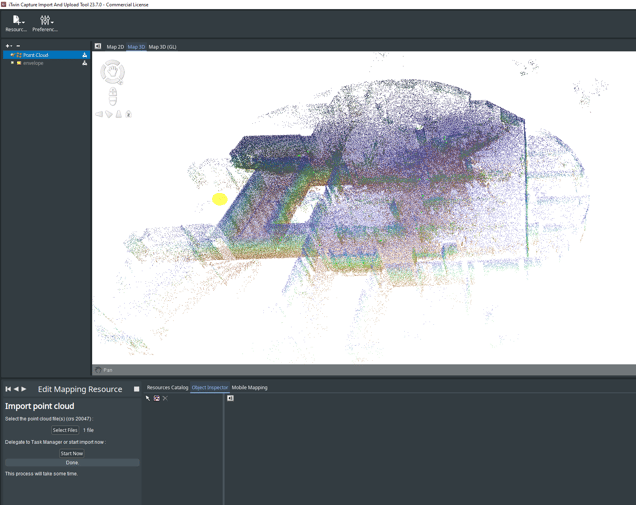Click the north-up 'z' view icon

click(129, 115)
